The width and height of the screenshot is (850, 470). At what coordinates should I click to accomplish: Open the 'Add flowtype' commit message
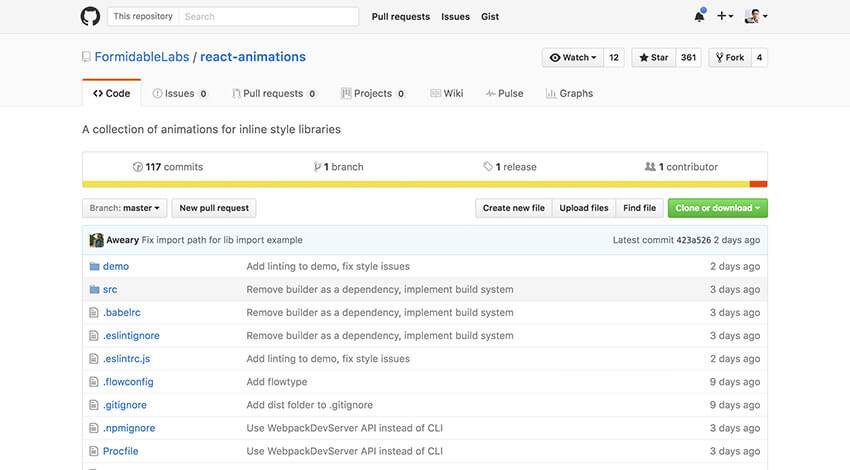[277, 382]
